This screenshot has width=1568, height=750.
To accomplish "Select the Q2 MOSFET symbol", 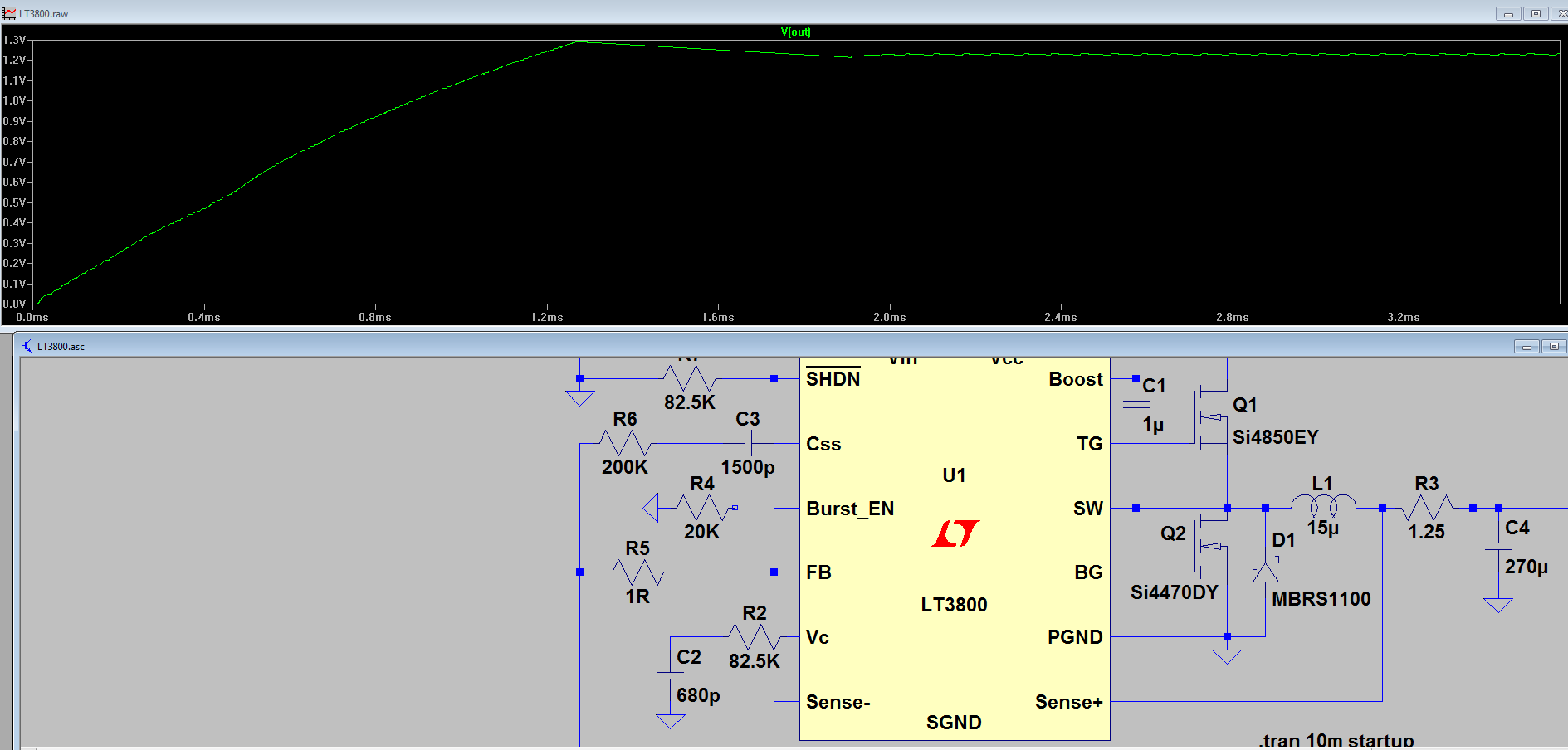I will (1213, 546).
